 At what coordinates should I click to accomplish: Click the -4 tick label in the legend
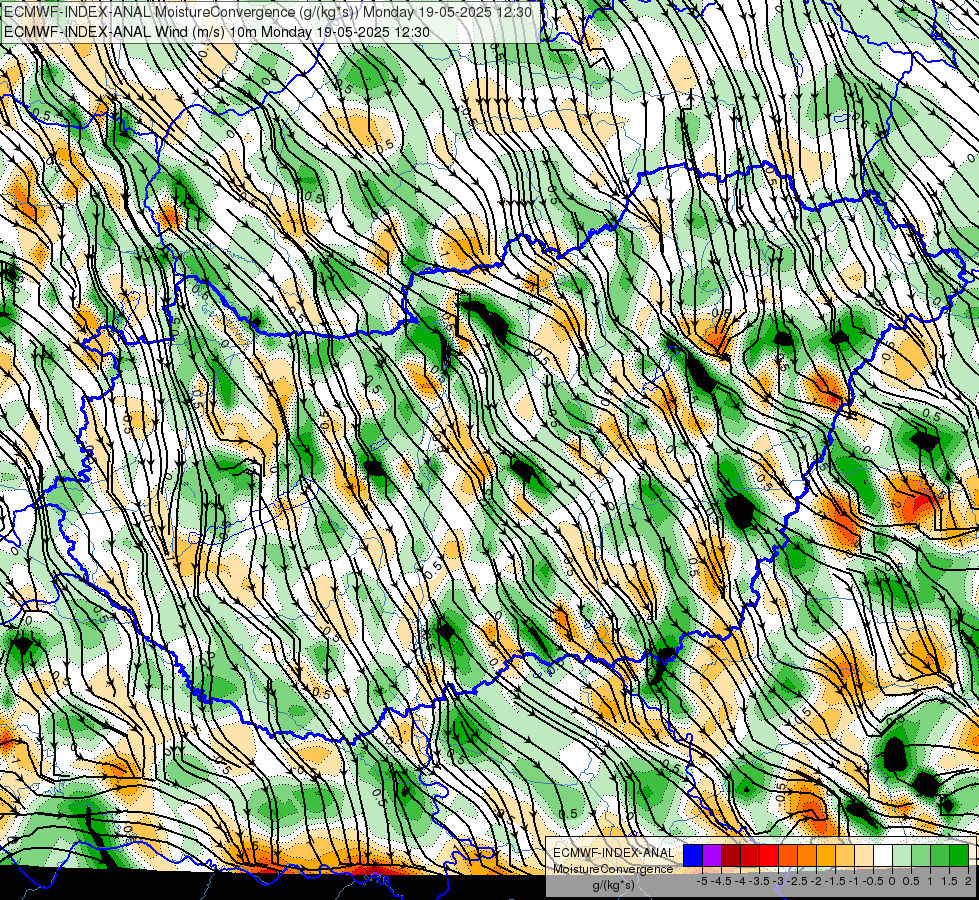point(740,881)
